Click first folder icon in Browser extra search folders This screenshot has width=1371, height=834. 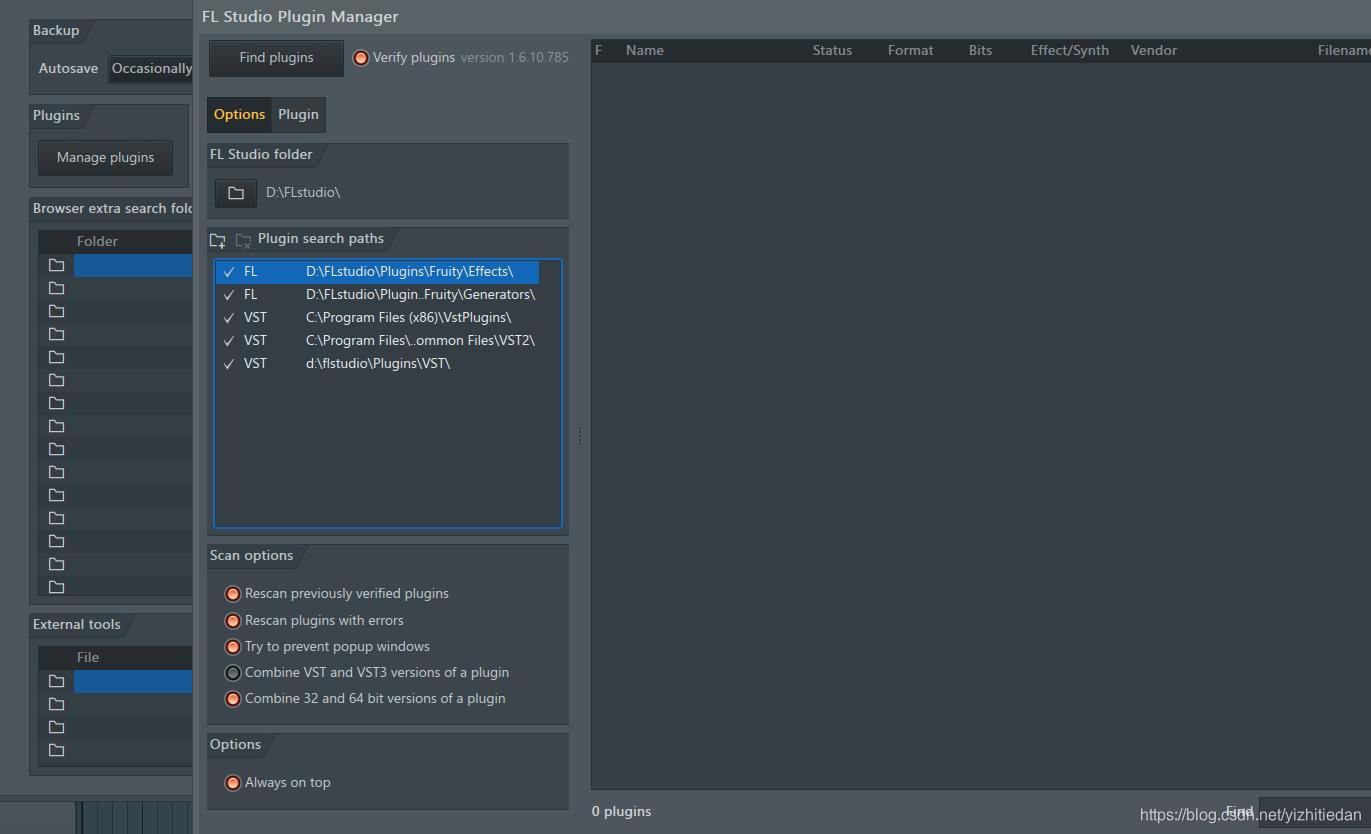coord(57,265)
